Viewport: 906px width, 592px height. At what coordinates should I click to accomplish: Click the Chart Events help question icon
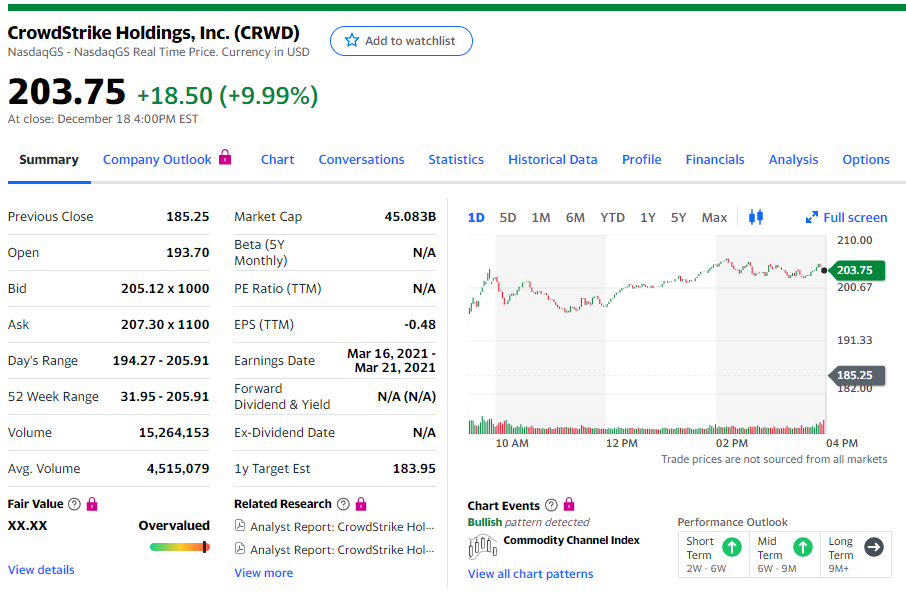(x=551, y=506)
